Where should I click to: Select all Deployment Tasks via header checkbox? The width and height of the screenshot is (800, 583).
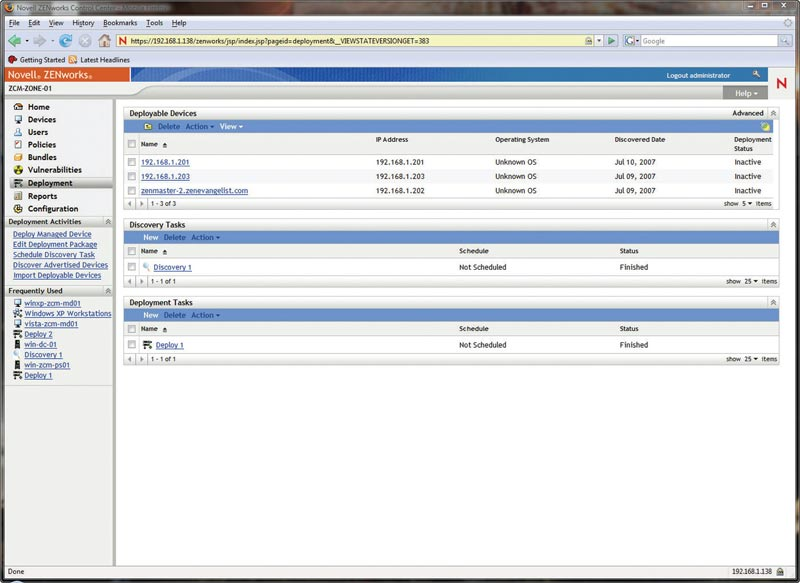(x=132, y=329)
